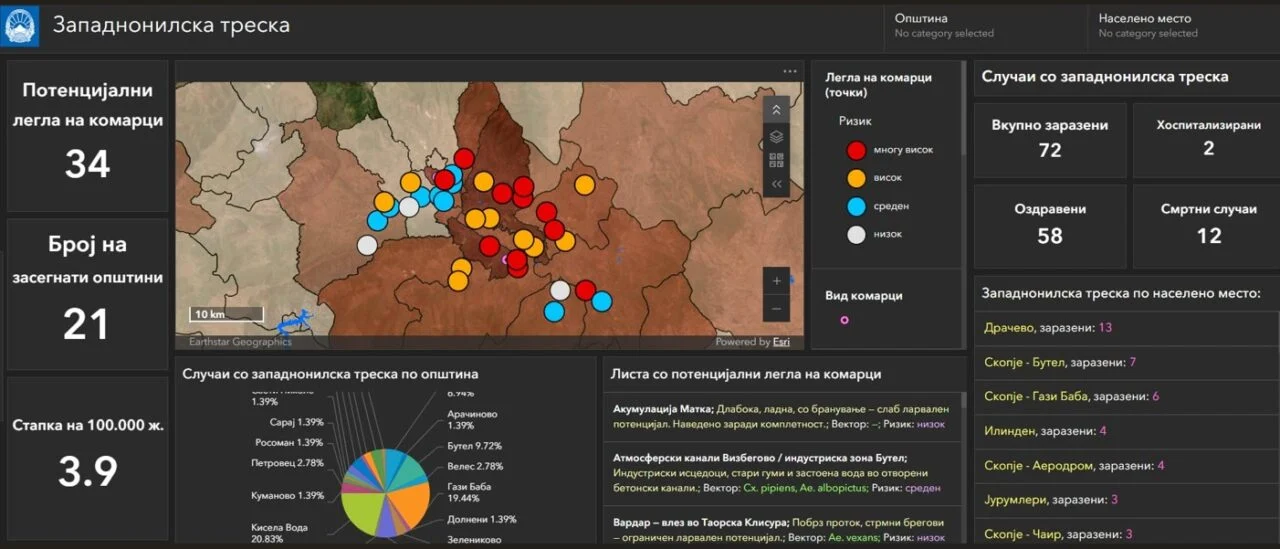
Task: Click the blue среден legend circle
Action: point(856,206)
